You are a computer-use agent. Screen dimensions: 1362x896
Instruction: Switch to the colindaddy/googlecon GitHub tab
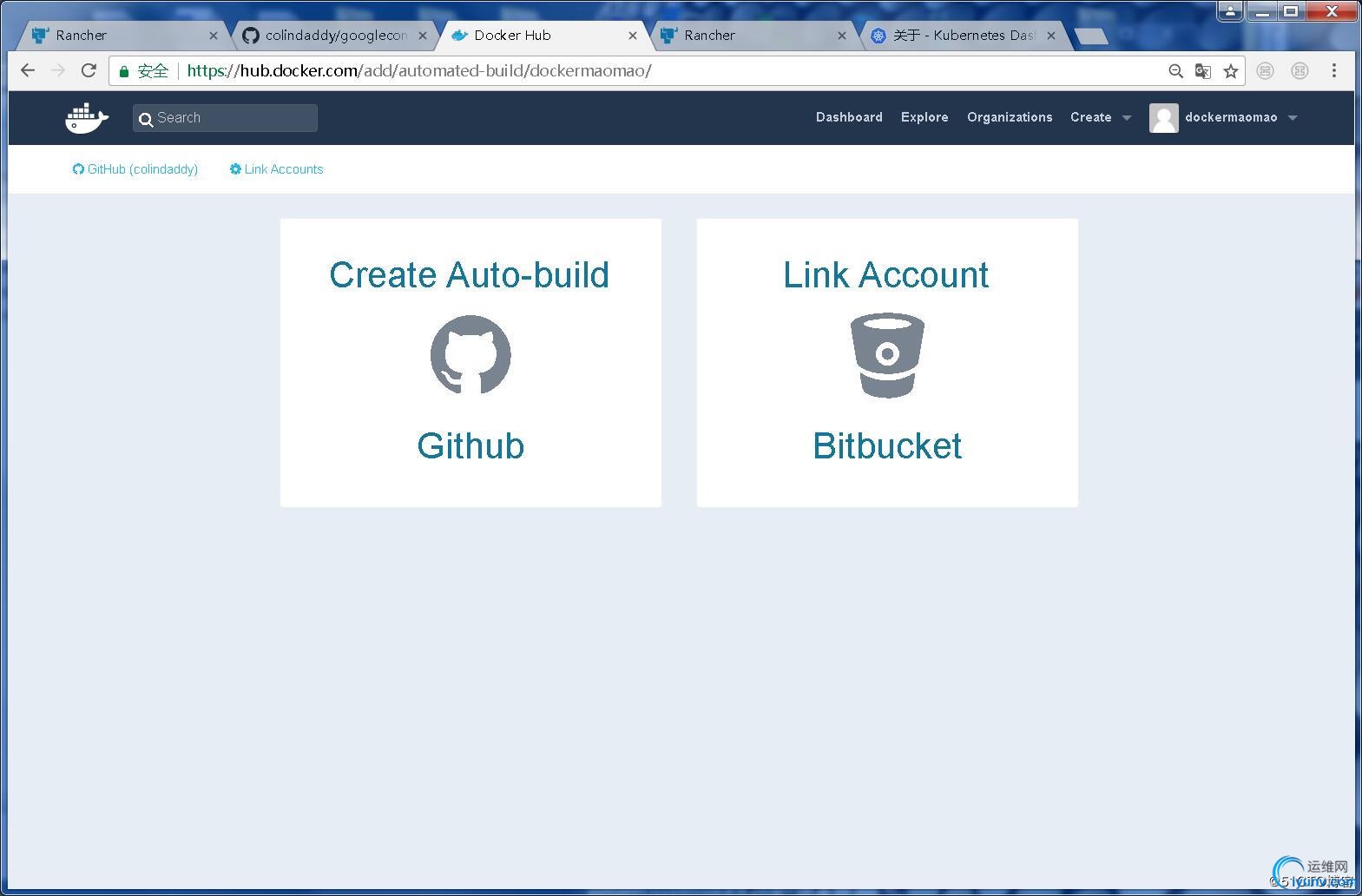[x=334, y=36]
